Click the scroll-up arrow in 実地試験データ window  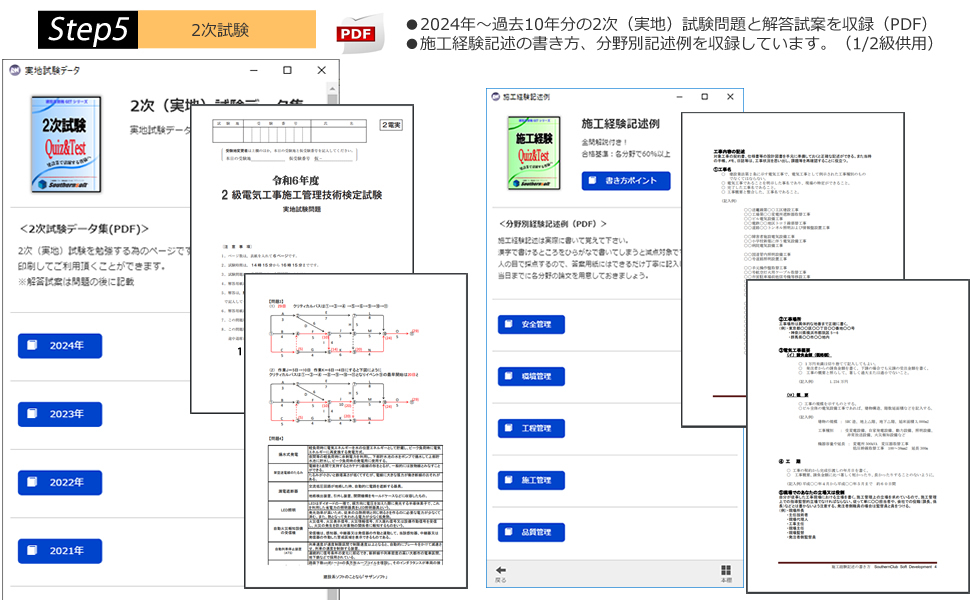pyautogui.click(x=332, y=88)
